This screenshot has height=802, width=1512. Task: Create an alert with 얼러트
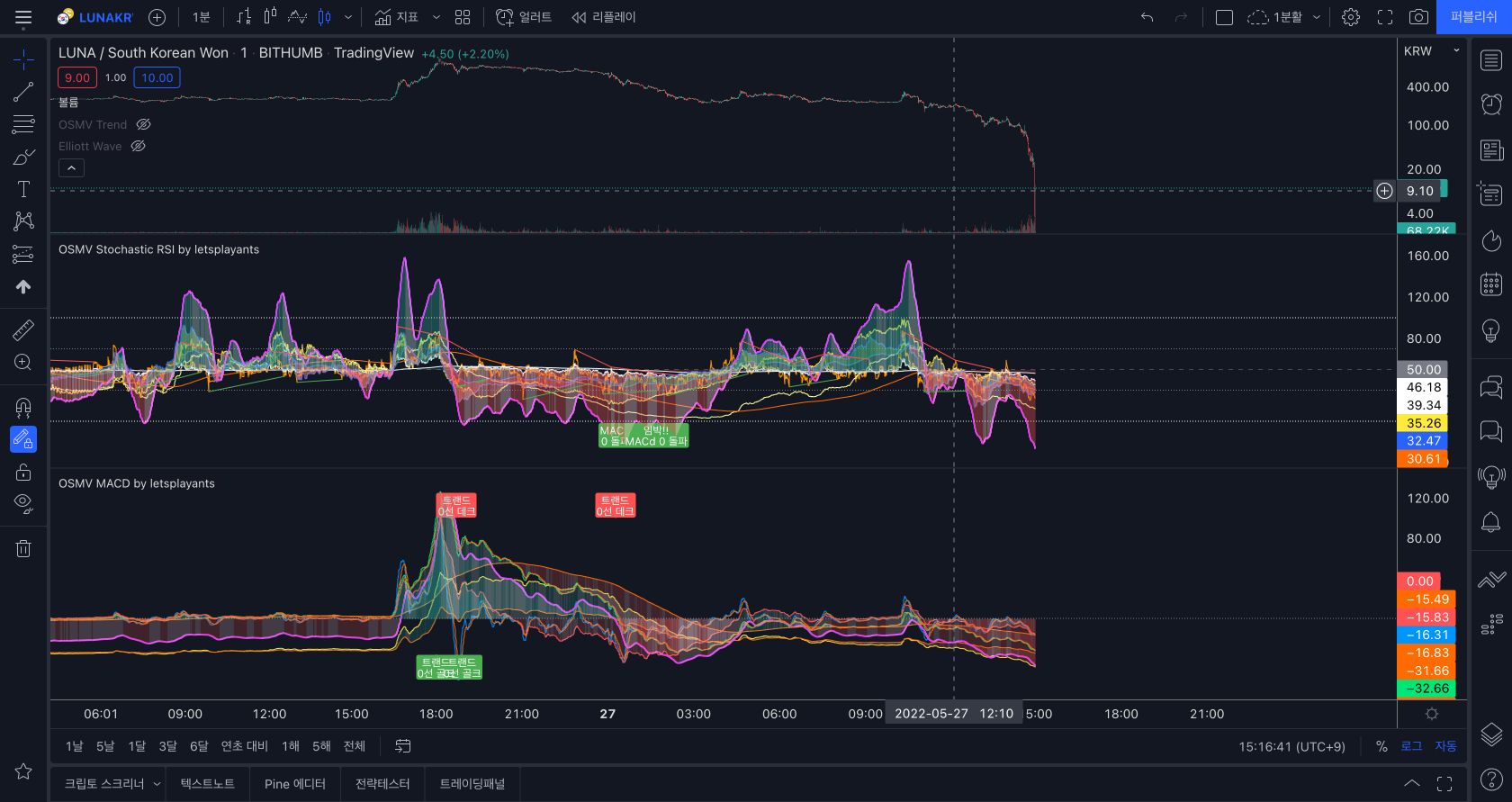coord(524,17)
